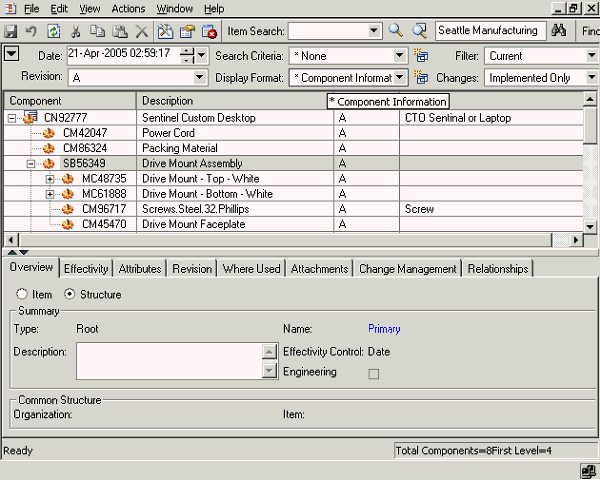Viewport: 600px width, 480px height.
Task: Click the component icon for CM86324
Action: tap(49, 148)
